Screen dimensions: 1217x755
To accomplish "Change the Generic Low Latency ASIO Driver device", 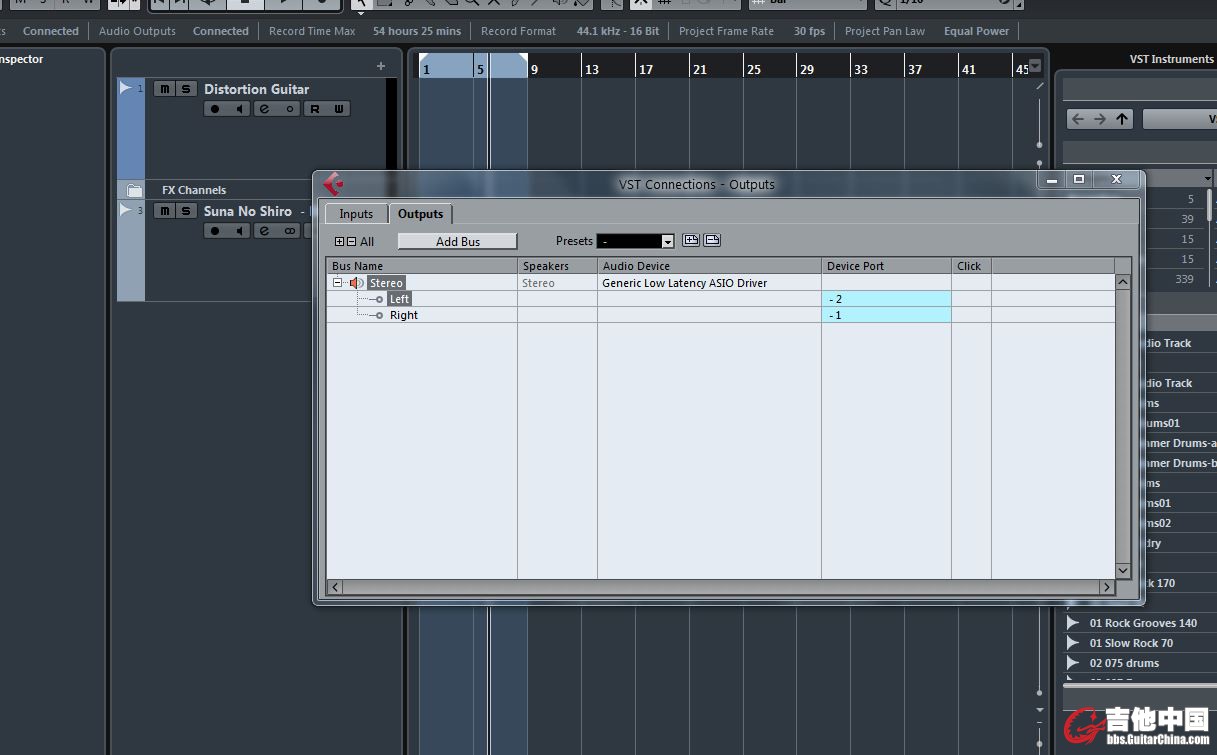I will (x=709, y=283).
